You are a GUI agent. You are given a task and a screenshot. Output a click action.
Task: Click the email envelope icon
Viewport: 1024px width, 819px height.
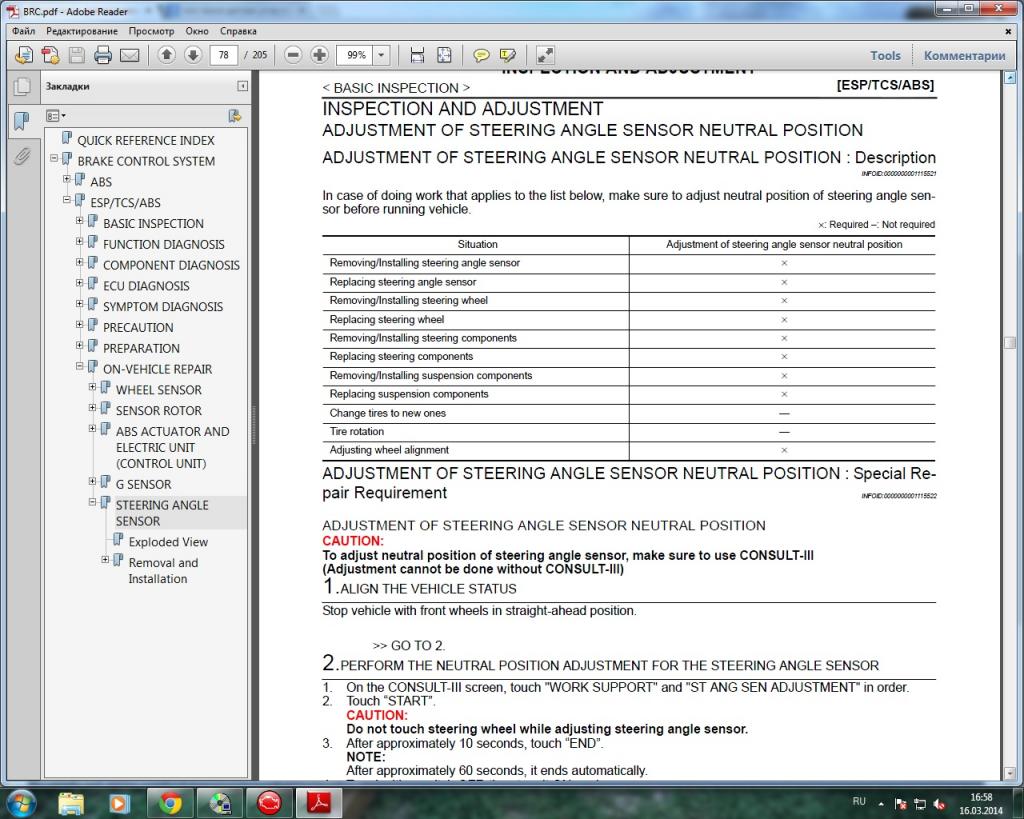click(x=129, y=55)
